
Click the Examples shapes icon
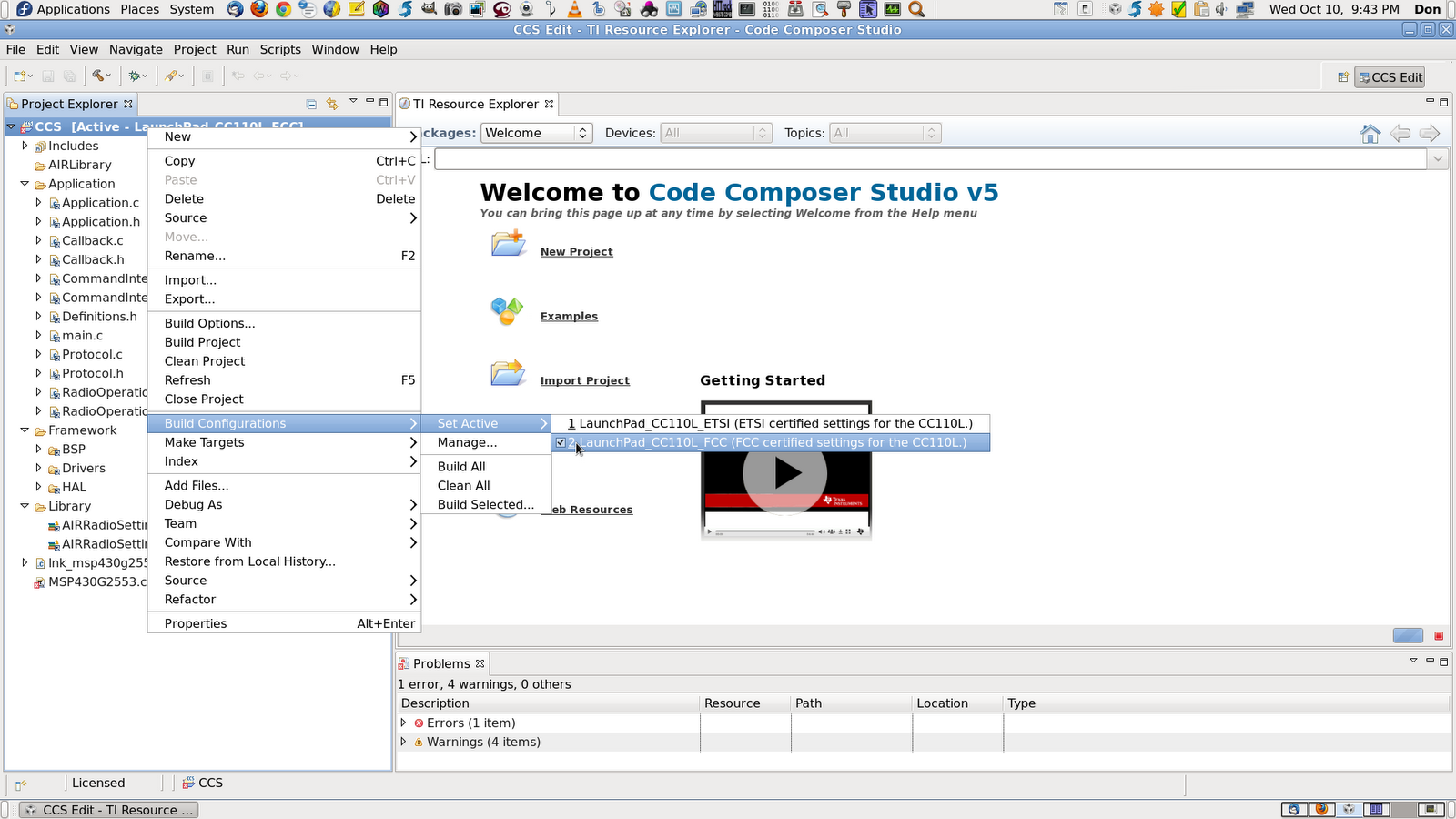pos(507,311)
